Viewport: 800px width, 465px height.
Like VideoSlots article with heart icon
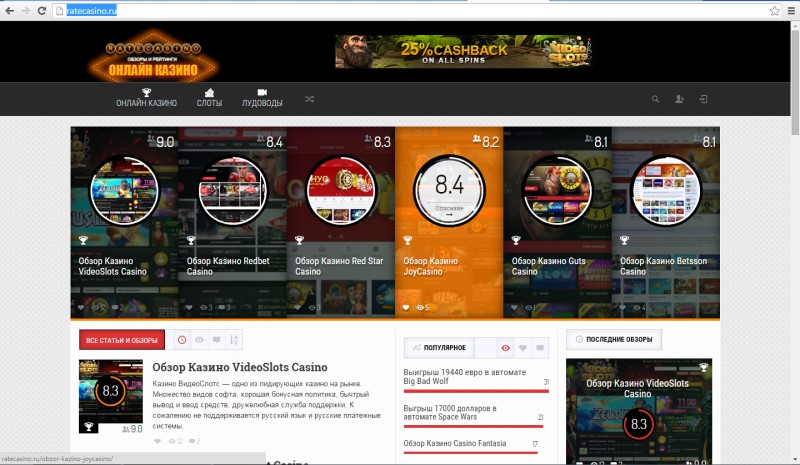[x=158, y=442]
